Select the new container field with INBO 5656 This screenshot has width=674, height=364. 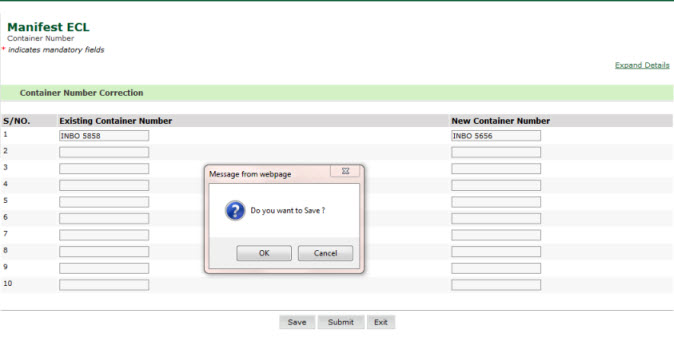(496, 136)
